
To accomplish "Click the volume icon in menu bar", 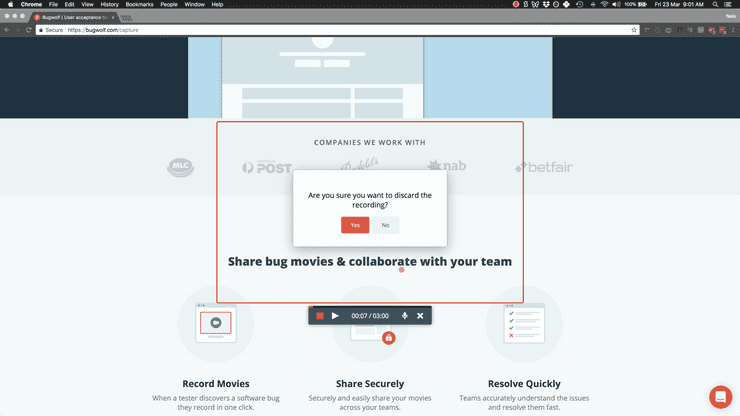I will click(616, 4).
